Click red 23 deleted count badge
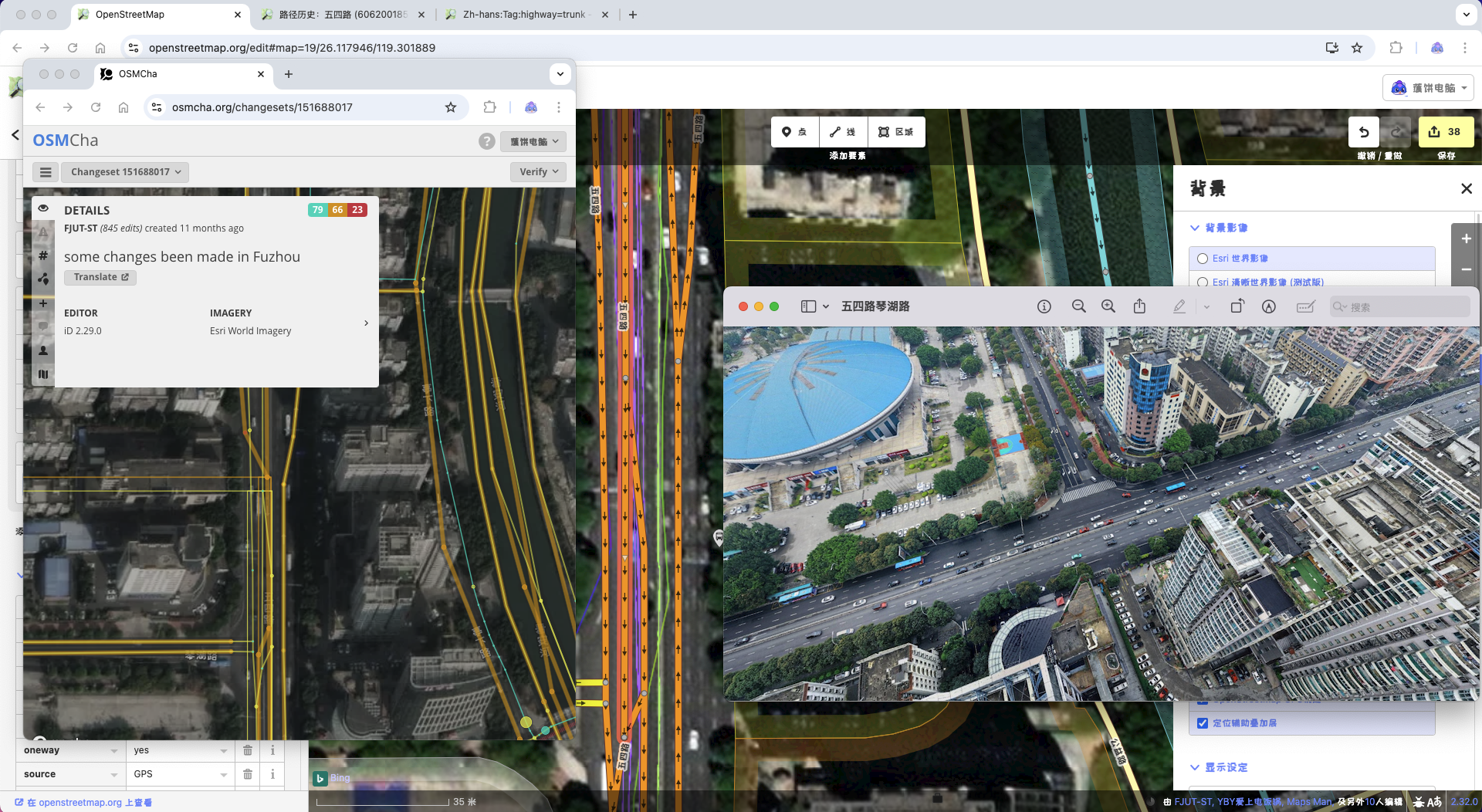 click(x=357, y=210)
